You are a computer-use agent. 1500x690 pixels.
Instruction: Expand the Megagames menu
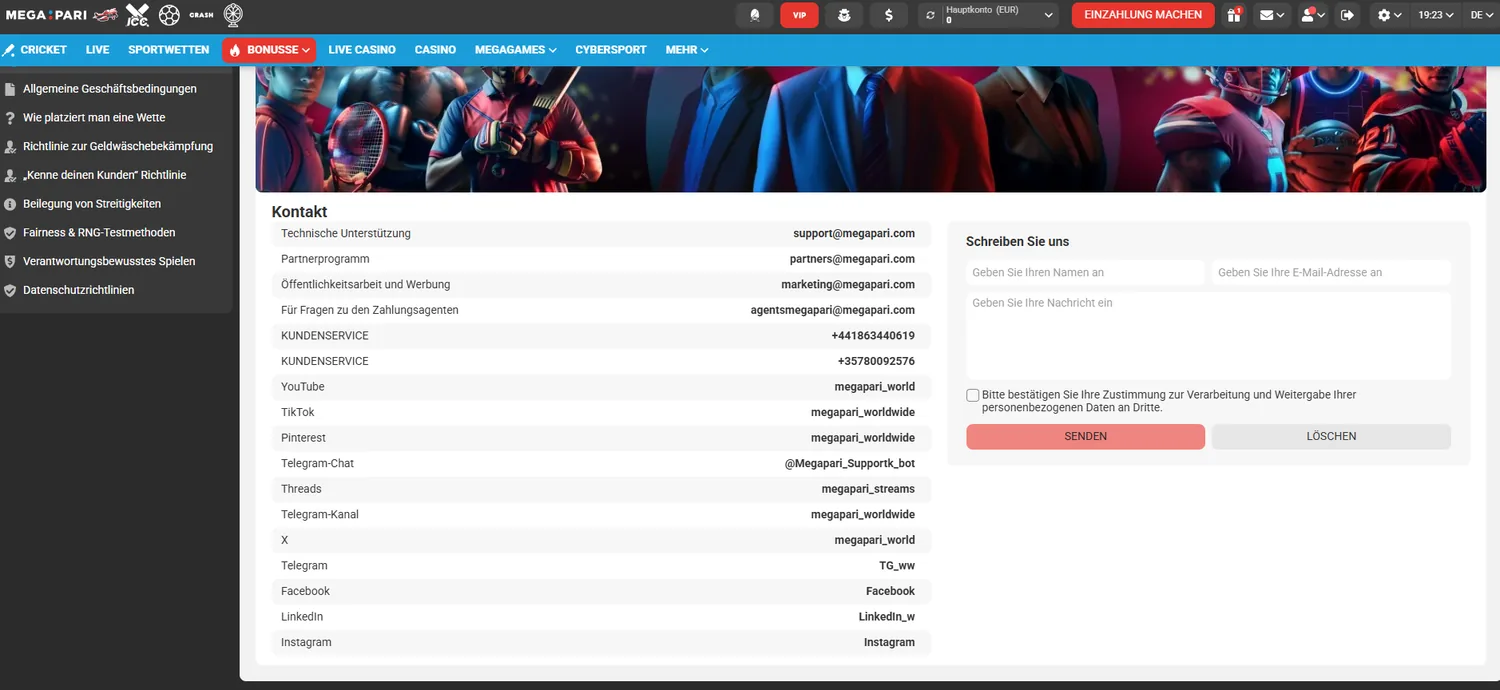tap(516, 50)
